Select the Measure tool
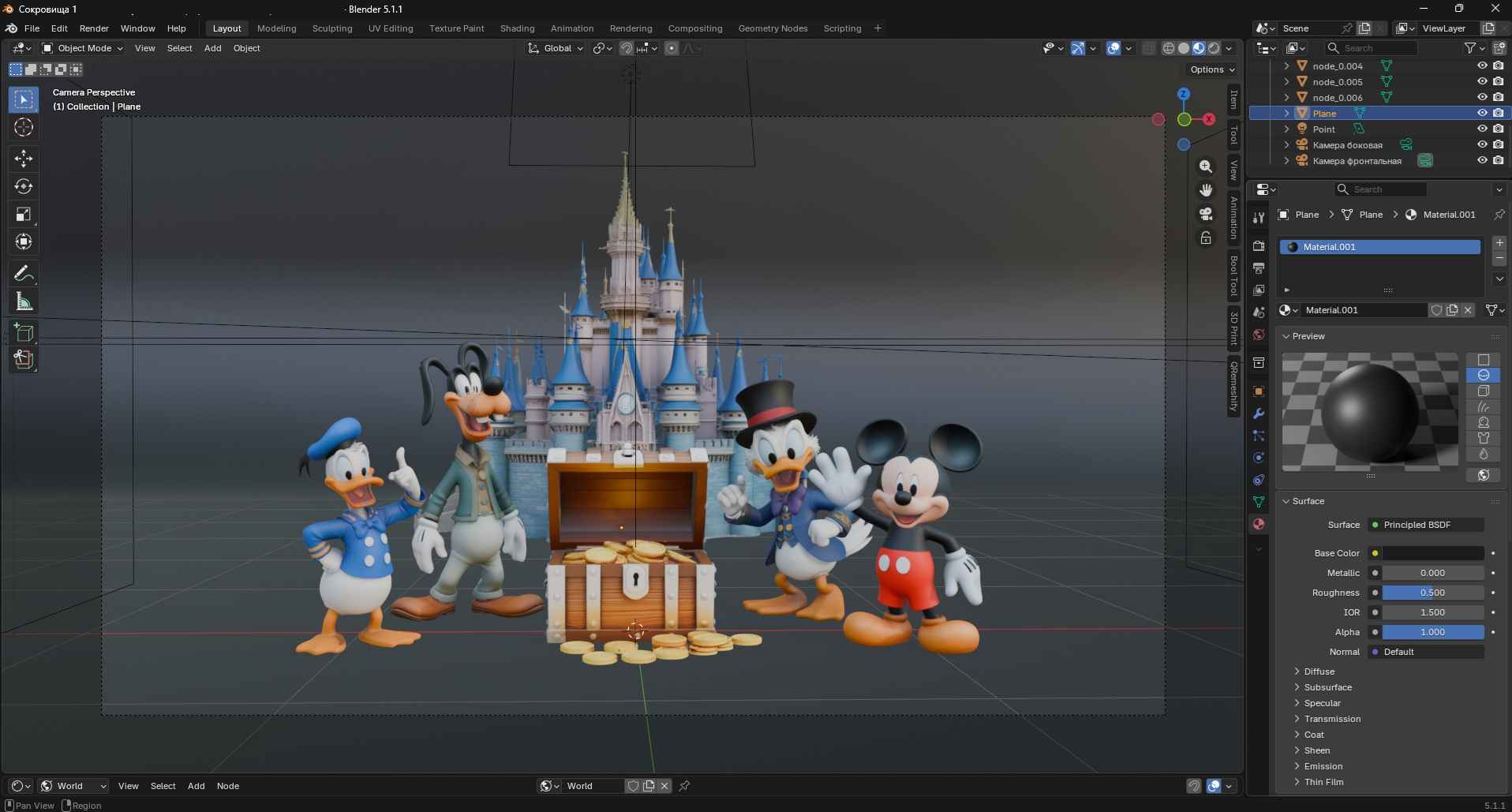The image size is (1512, 812). click(x=24, y=301)
